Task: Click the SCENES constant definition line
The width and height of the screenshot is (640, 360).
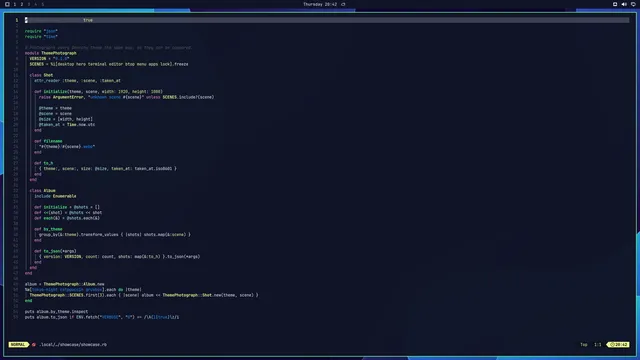Action: 109,64
